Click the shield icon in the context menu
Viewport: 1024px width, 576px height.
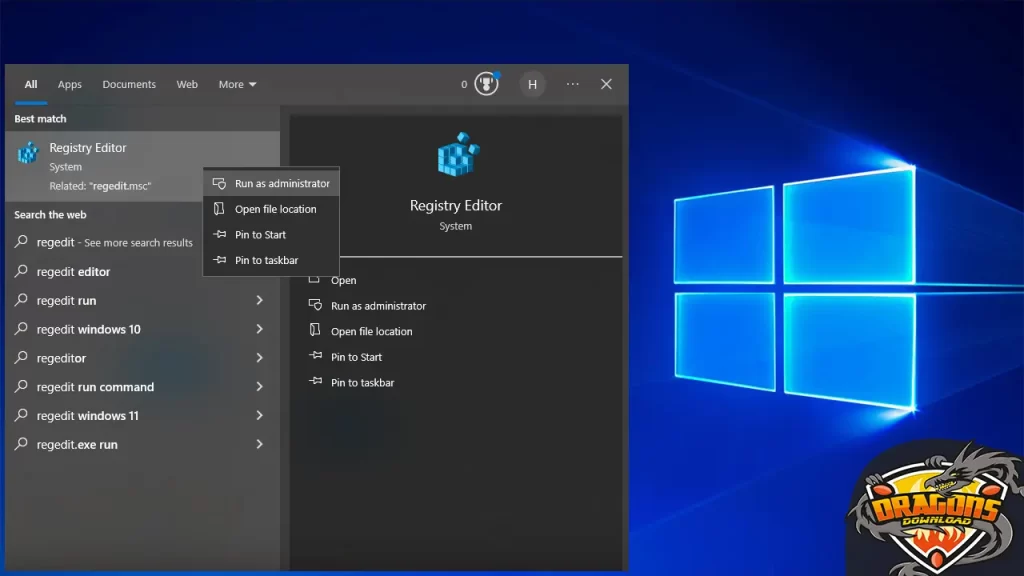pos(220,184)
